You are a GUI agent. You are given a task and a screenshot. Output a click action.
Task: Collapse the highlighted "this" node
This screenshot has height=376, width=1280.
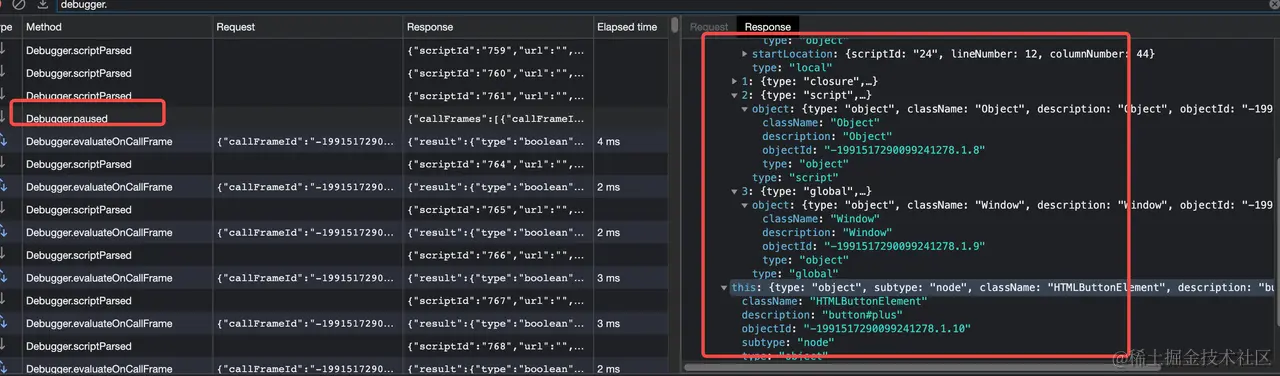[724, 288]
